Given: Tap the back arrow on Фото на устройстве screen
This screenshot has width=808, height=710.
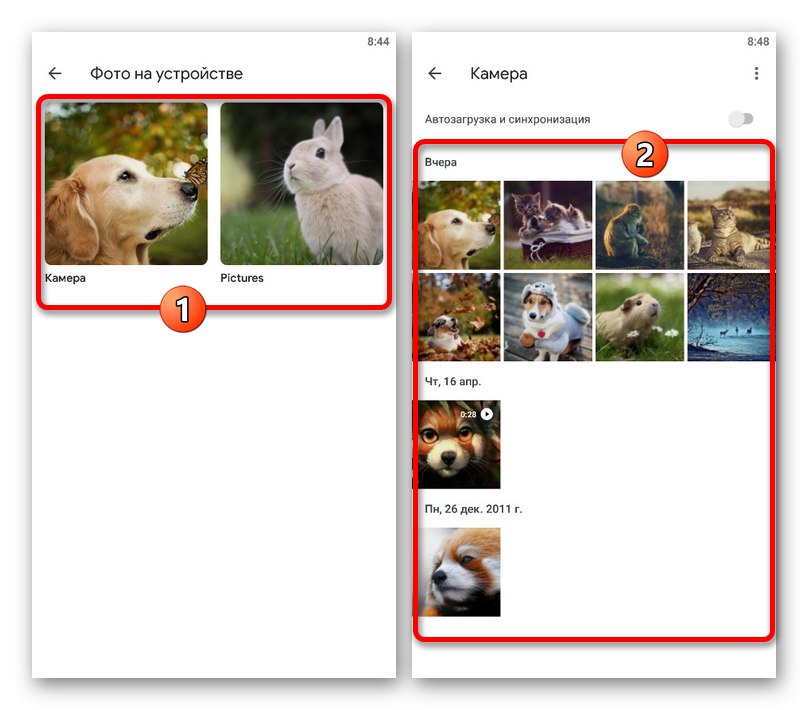Looking at the screenshot, I should pos(54,72).
